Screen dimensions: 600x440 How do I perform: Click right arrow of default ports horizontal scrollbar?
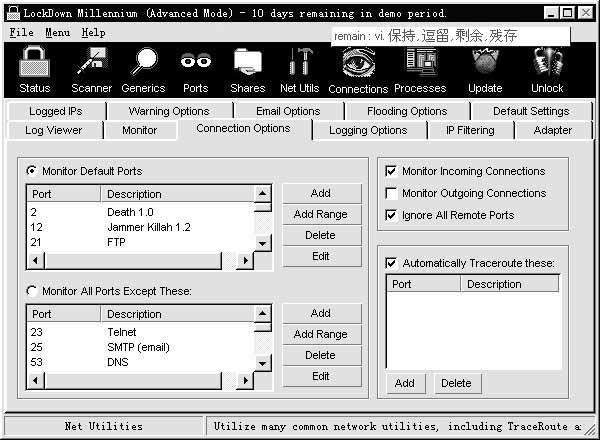(x=245, y=261)
